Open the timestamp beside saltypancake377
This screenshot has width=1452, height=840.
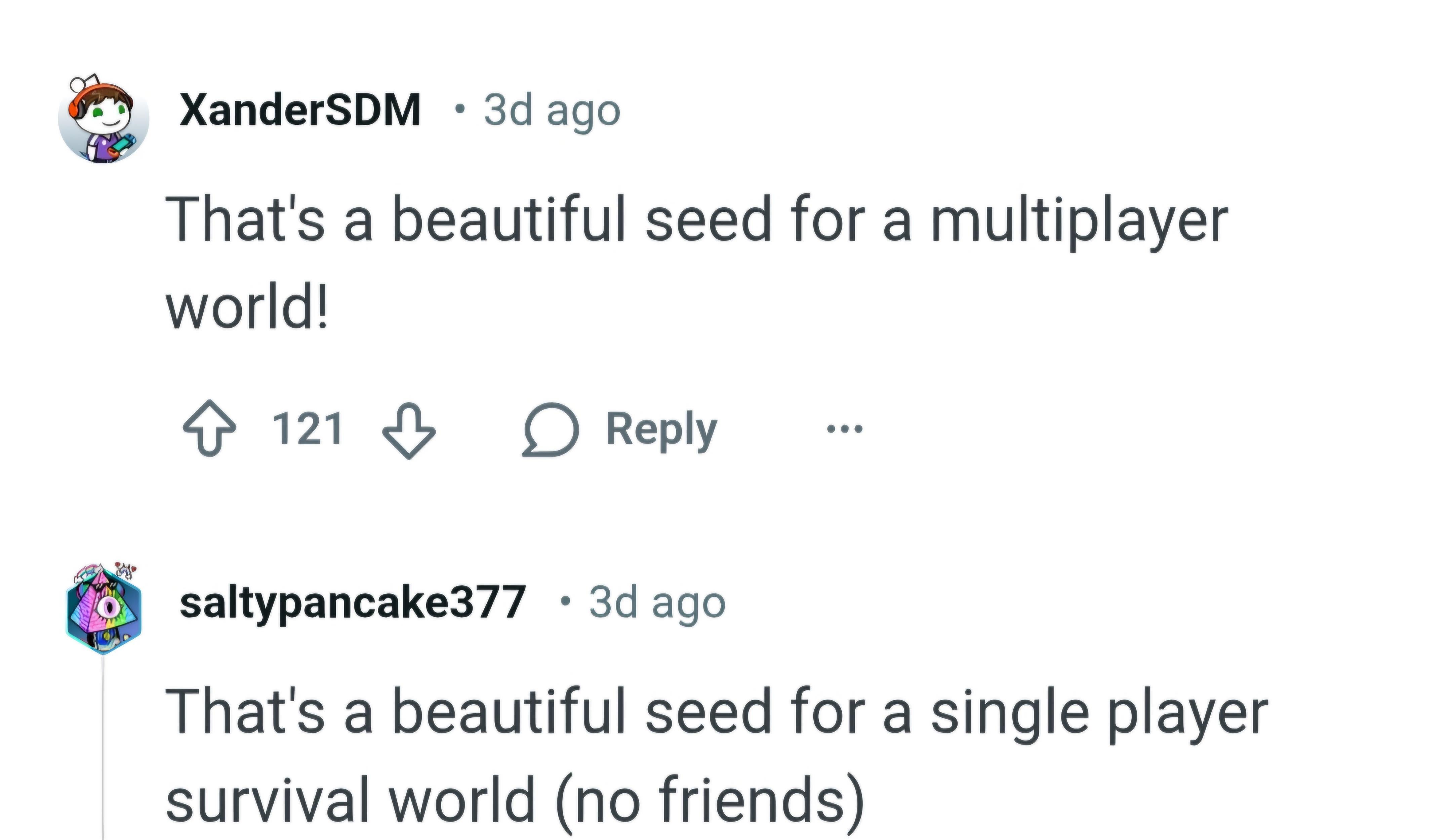(657, 603)
